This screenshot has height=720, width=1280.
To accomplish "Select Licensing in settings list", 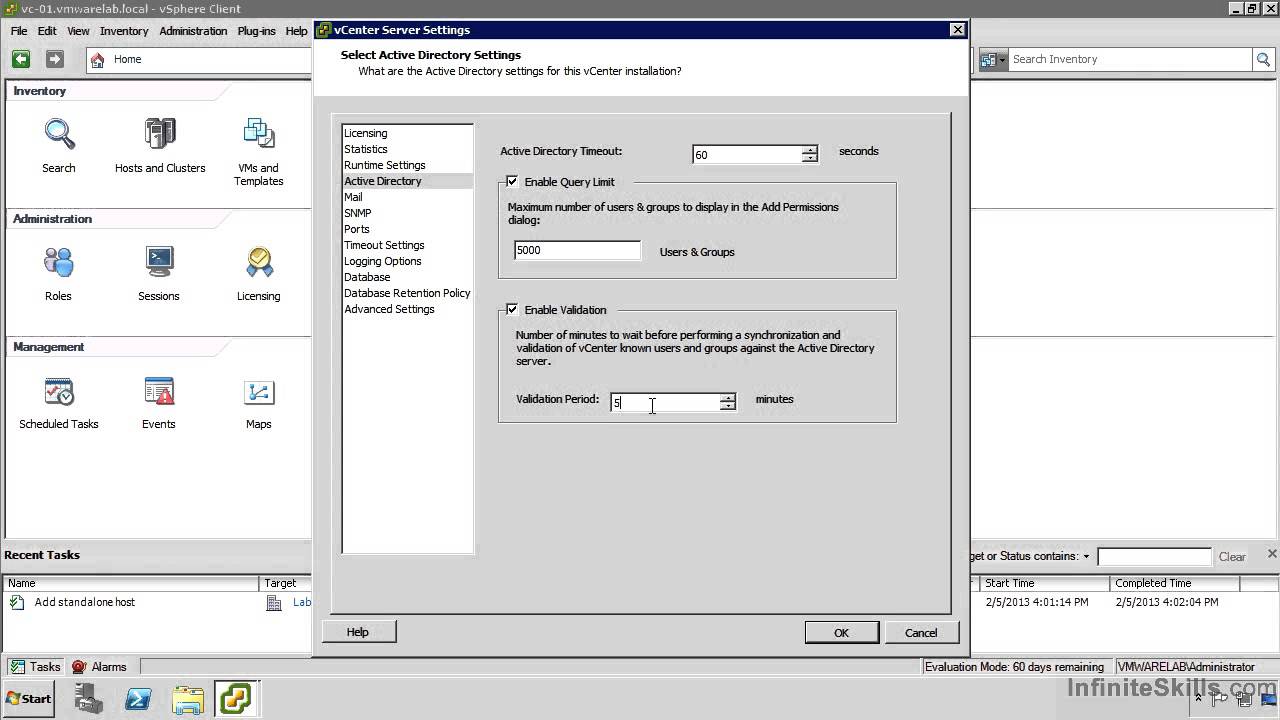I will (x=407, y=133).
